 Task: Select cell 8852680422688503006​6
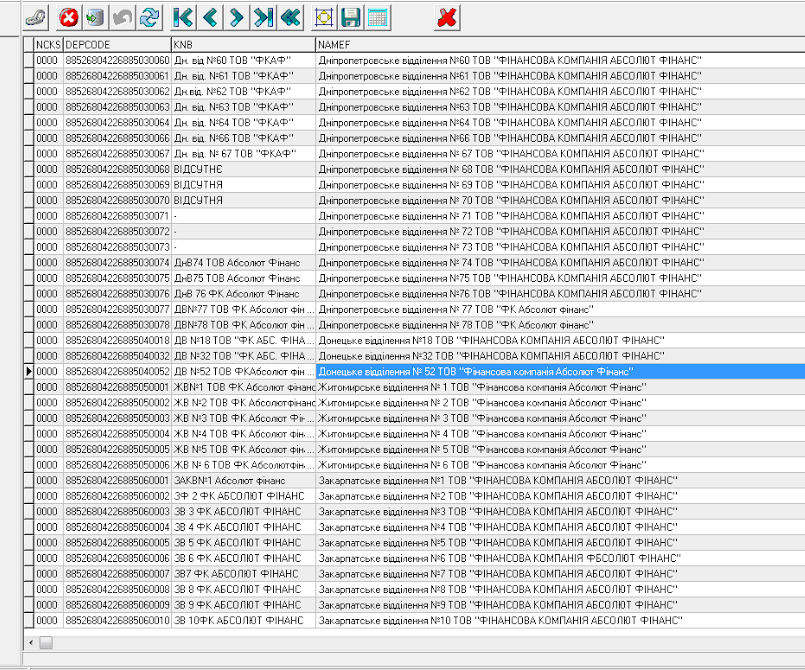coord(118,138)
